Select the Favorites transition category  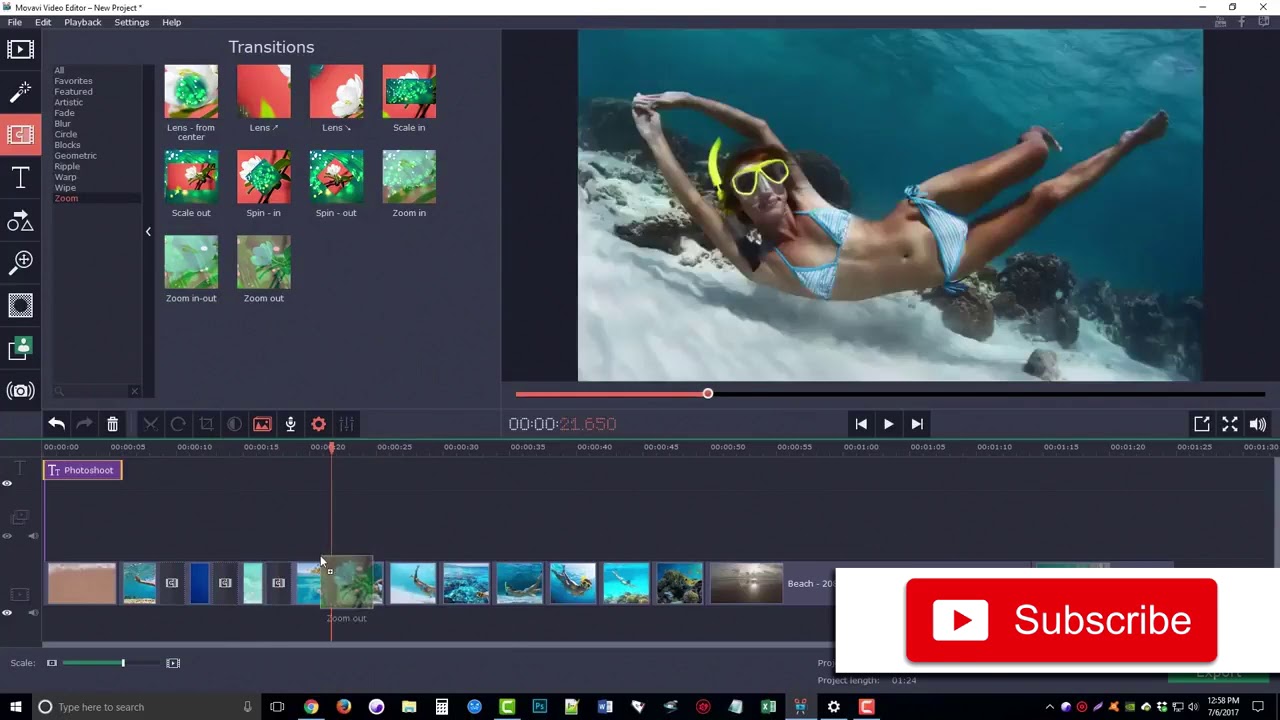coord(73,81)
